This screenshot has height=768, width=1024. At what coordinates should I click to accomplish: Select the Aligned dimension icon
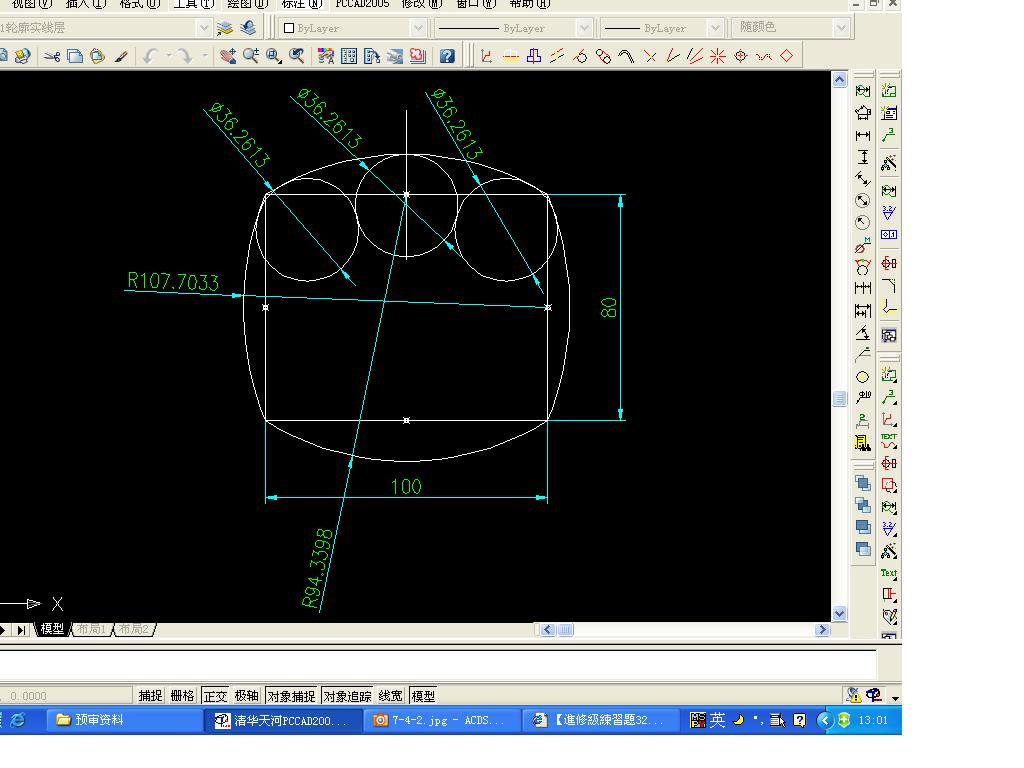(x=863, y=179)
